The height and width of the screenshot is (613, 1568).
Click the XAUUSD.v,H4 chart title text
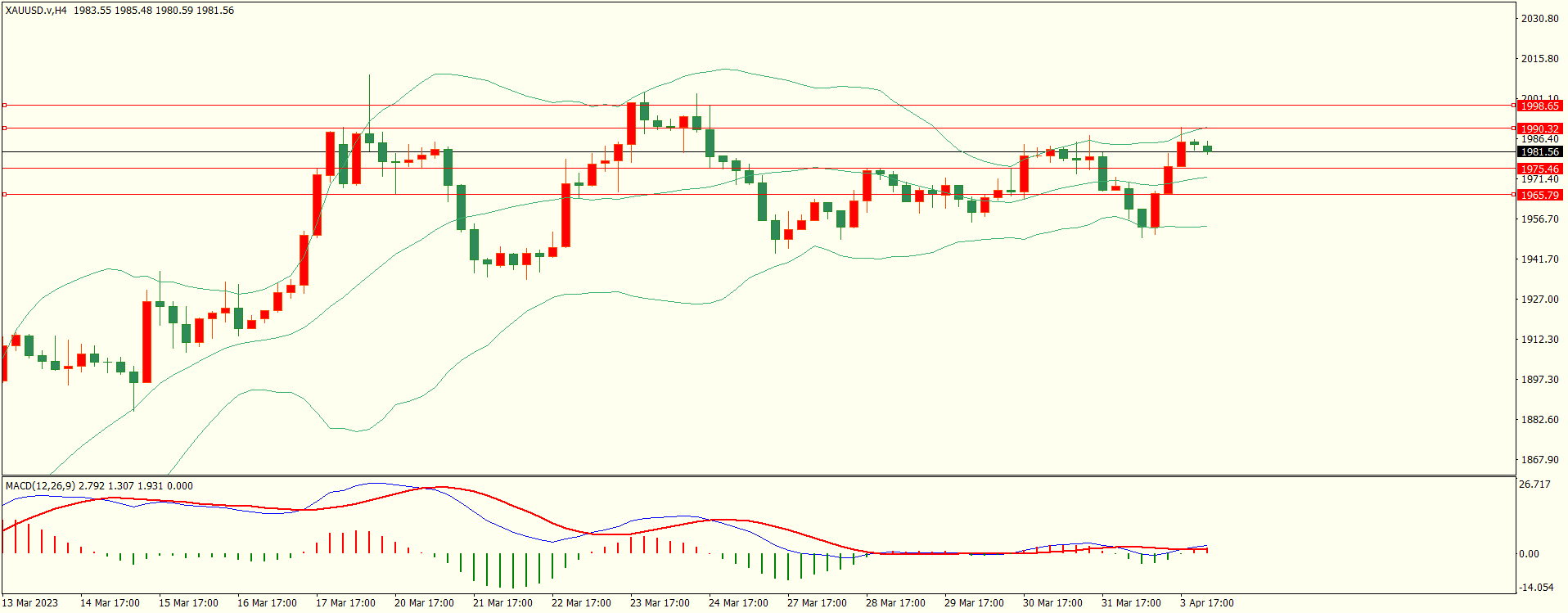tap(36, 11)
